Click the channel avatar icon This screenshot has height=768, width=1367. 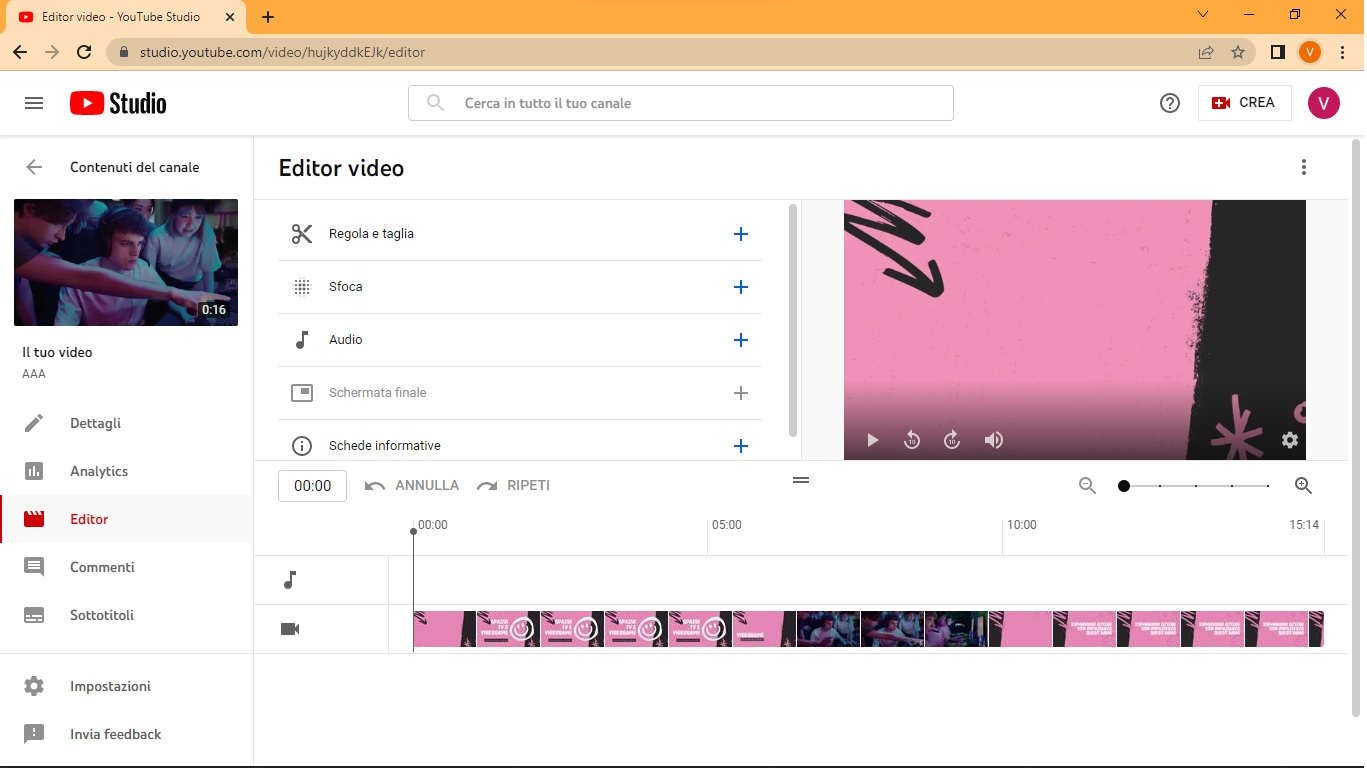coord(1323,102)
